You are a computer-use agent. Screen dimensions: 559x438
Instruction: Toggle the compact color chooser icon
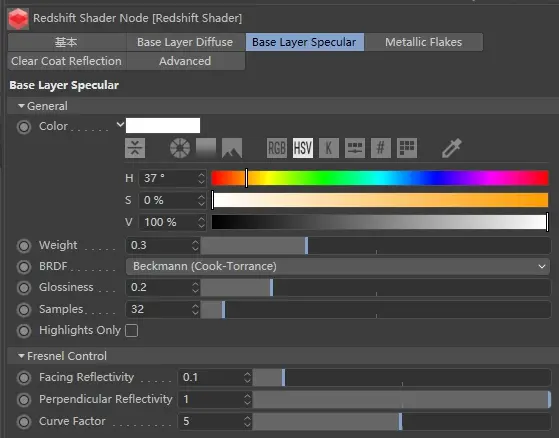click(x=135, y=148)
